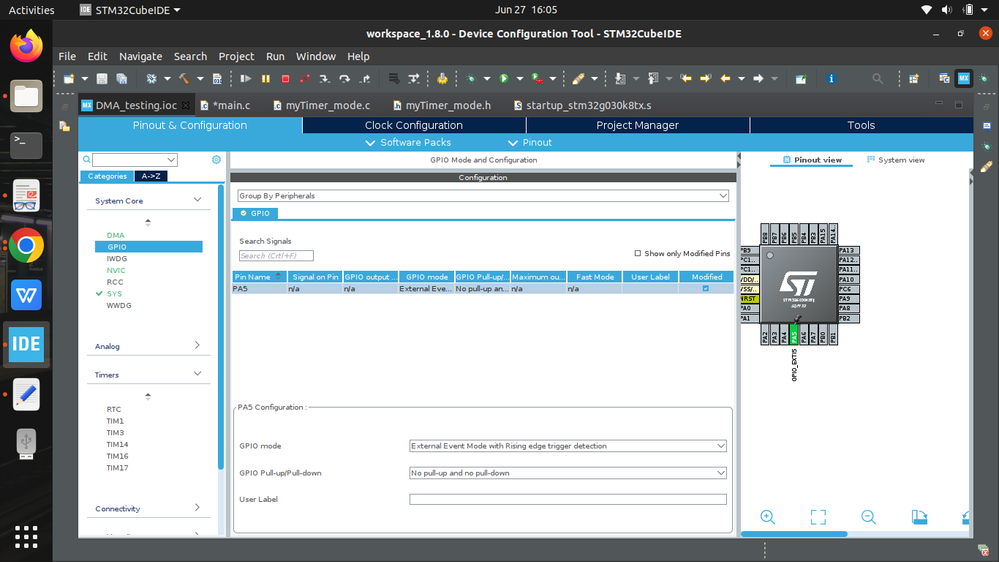Click the horizontal scrollbar under pinout view
The image size is (999, 562).
[x=794, y=534]
